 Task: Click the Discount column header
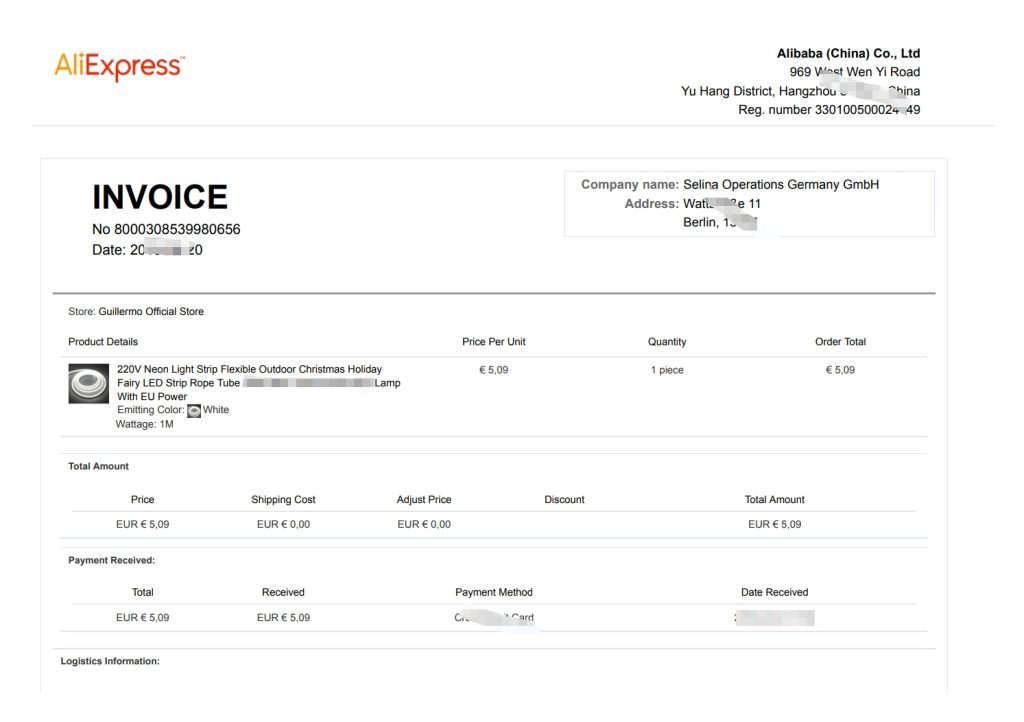[x=564, y=500]
